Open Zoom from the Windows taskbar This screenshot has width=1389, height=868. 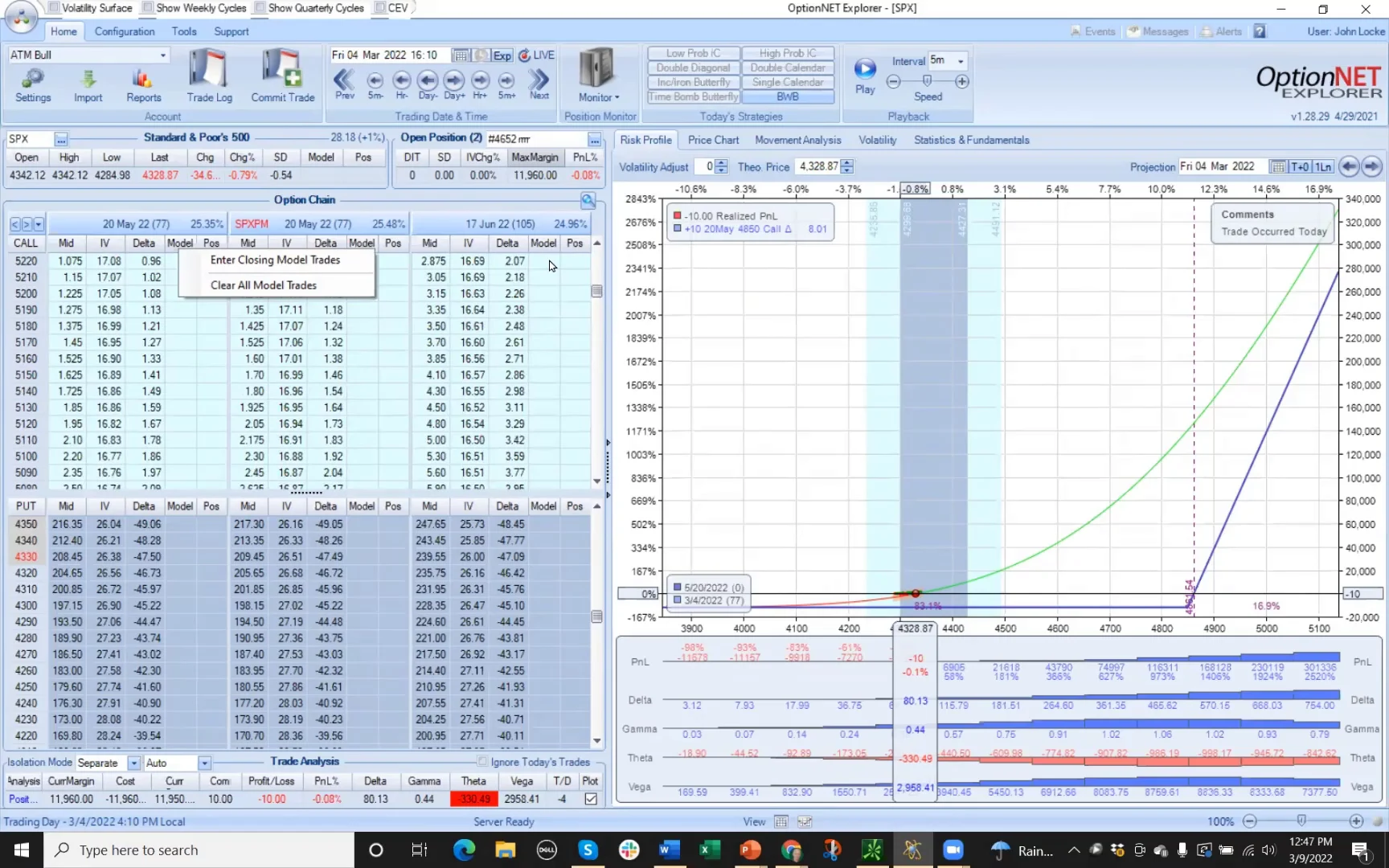tap(953, 850)
